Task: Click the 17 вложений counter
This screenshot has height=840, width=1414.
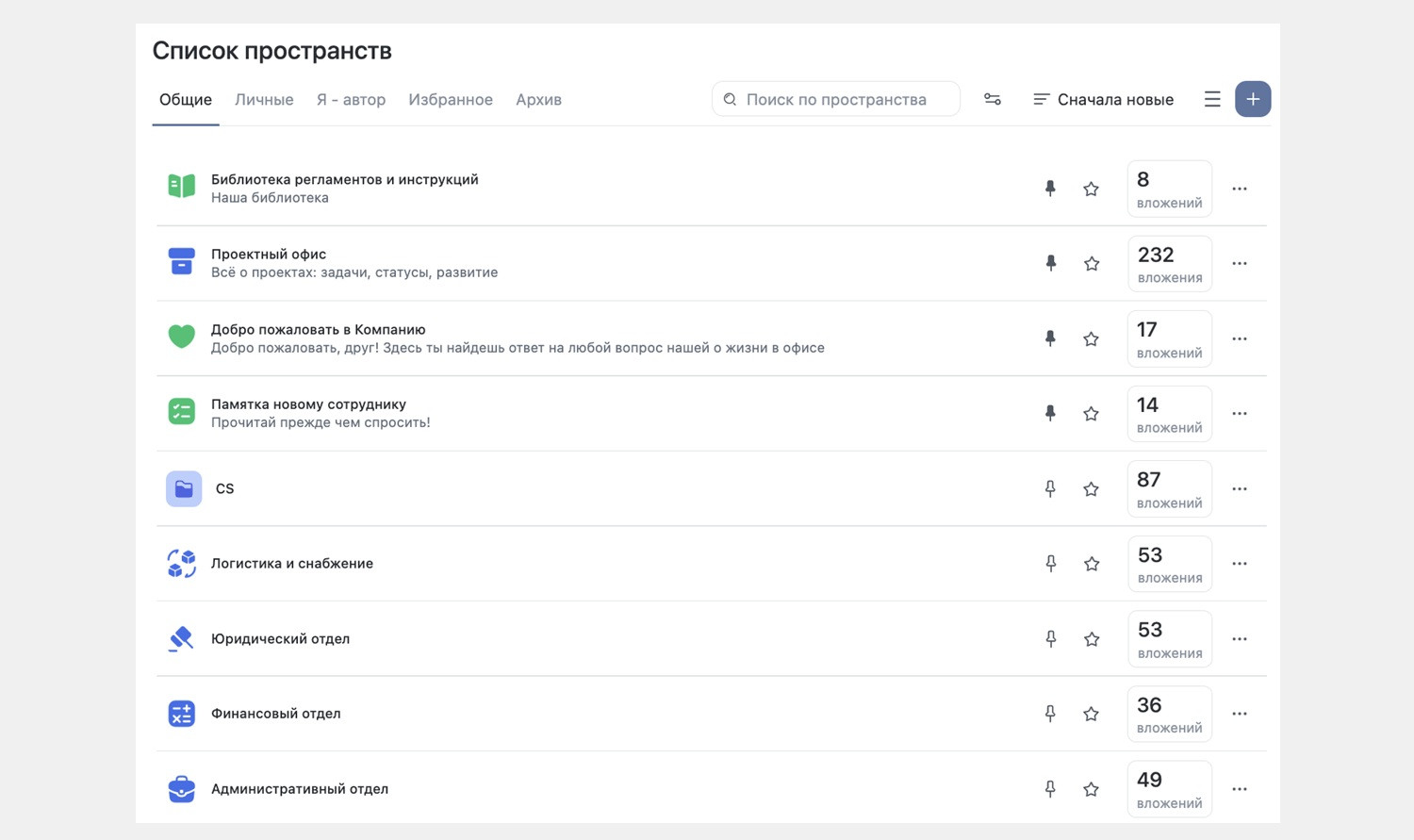Action: pyautogui.click(x=1170, y=338)
